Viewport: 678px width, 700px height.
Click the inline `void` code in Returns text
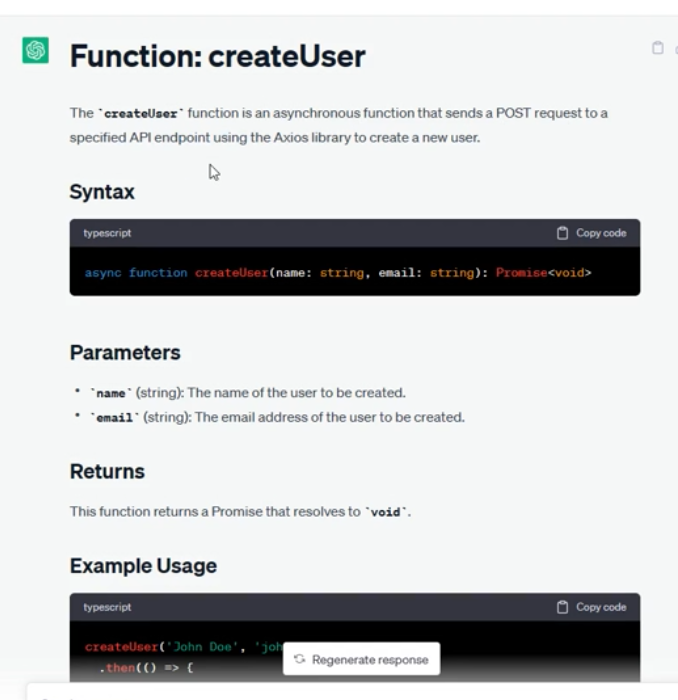click(385, 512)
